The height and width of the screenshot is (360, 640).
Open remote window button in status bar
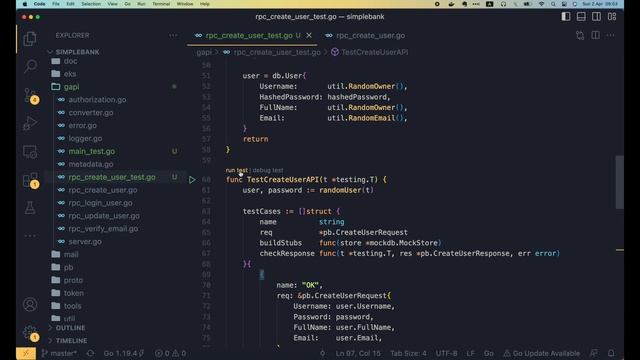(x=26, y=353)
